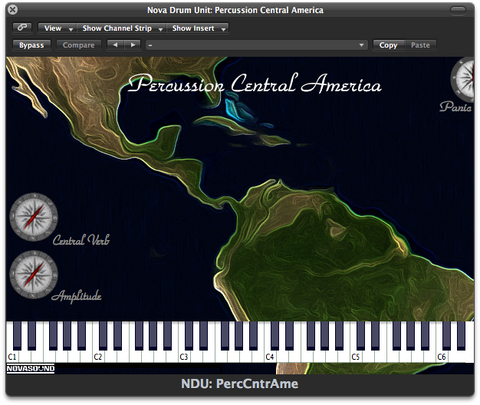Play the C5 piano key
Image resolution: width=480 pixels, height=405 pixels.
point(355,357)
